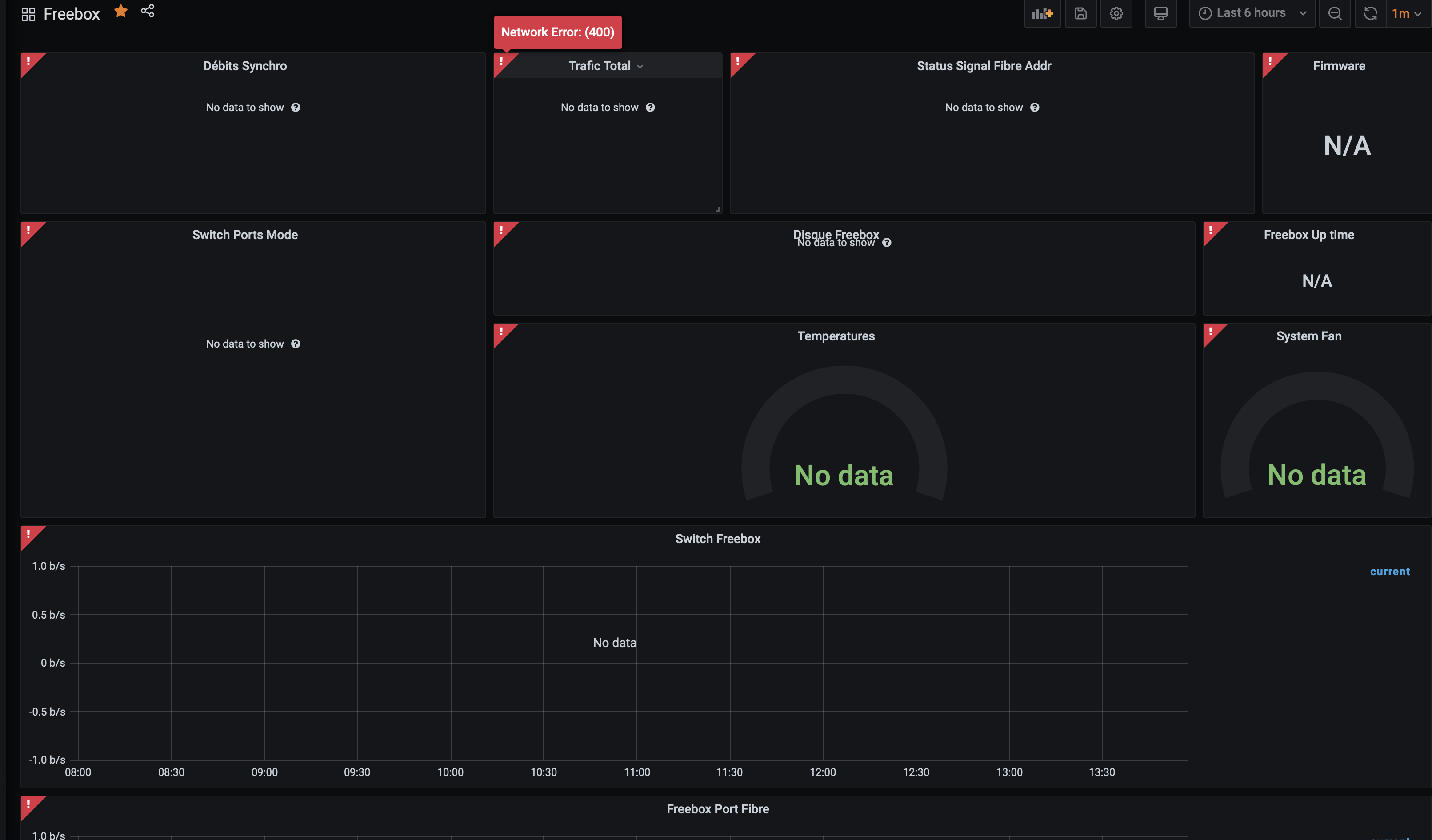Click error icon on Firmware panel
Viewport: 1432px width, 840px height.
pos(1270,61)
